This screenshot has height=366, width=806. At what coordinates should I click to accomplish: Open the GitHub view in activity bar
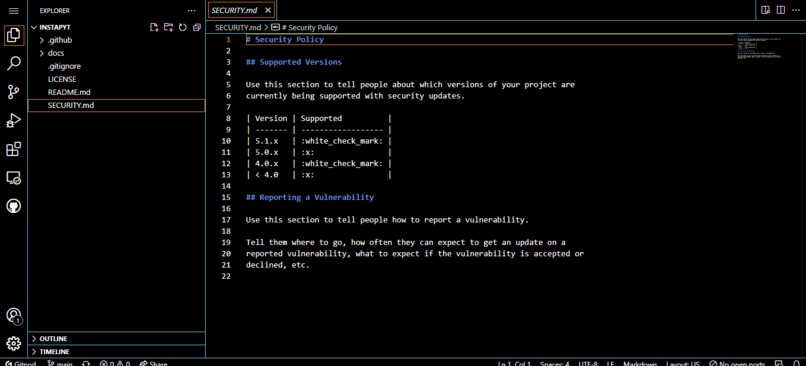click(13, 207)
